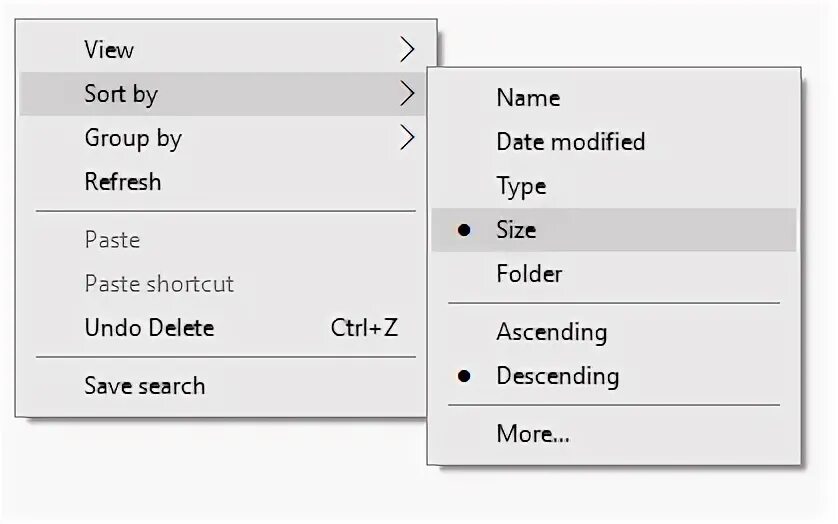Select Undo Delete from the menu
838x524 pixels.
point(149,328)
